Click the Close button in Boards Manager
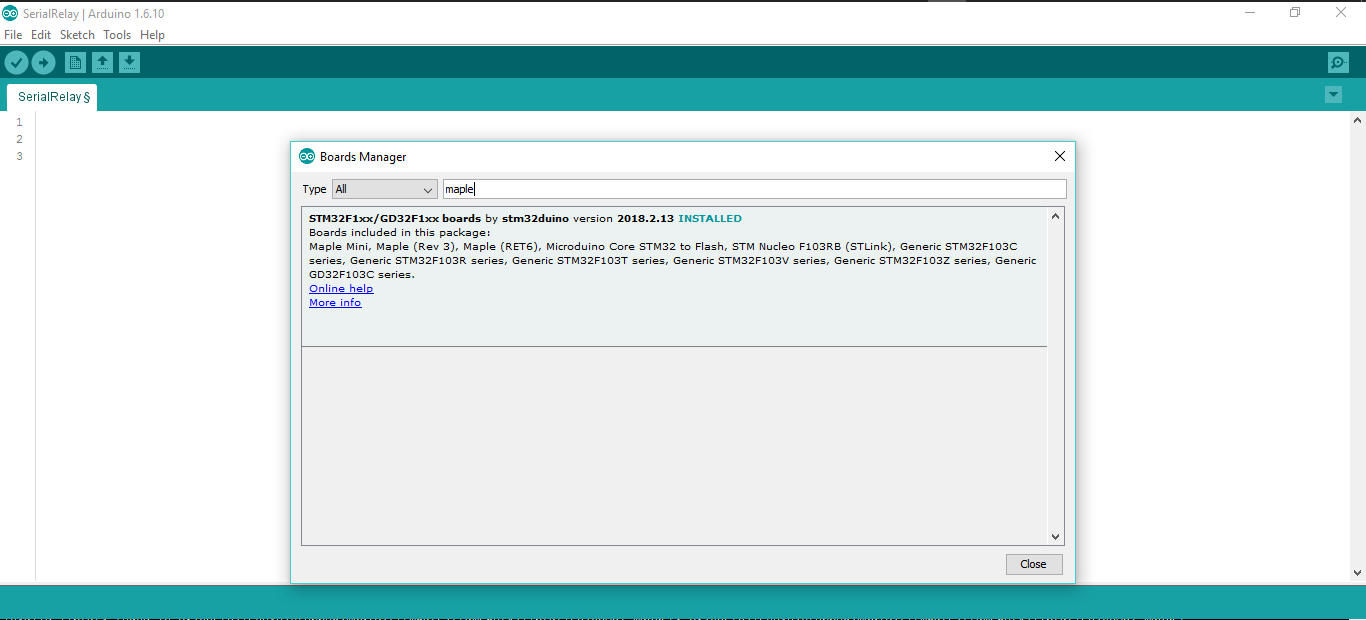This screenshot has width=1366, height=620. tap(1034, 564)
